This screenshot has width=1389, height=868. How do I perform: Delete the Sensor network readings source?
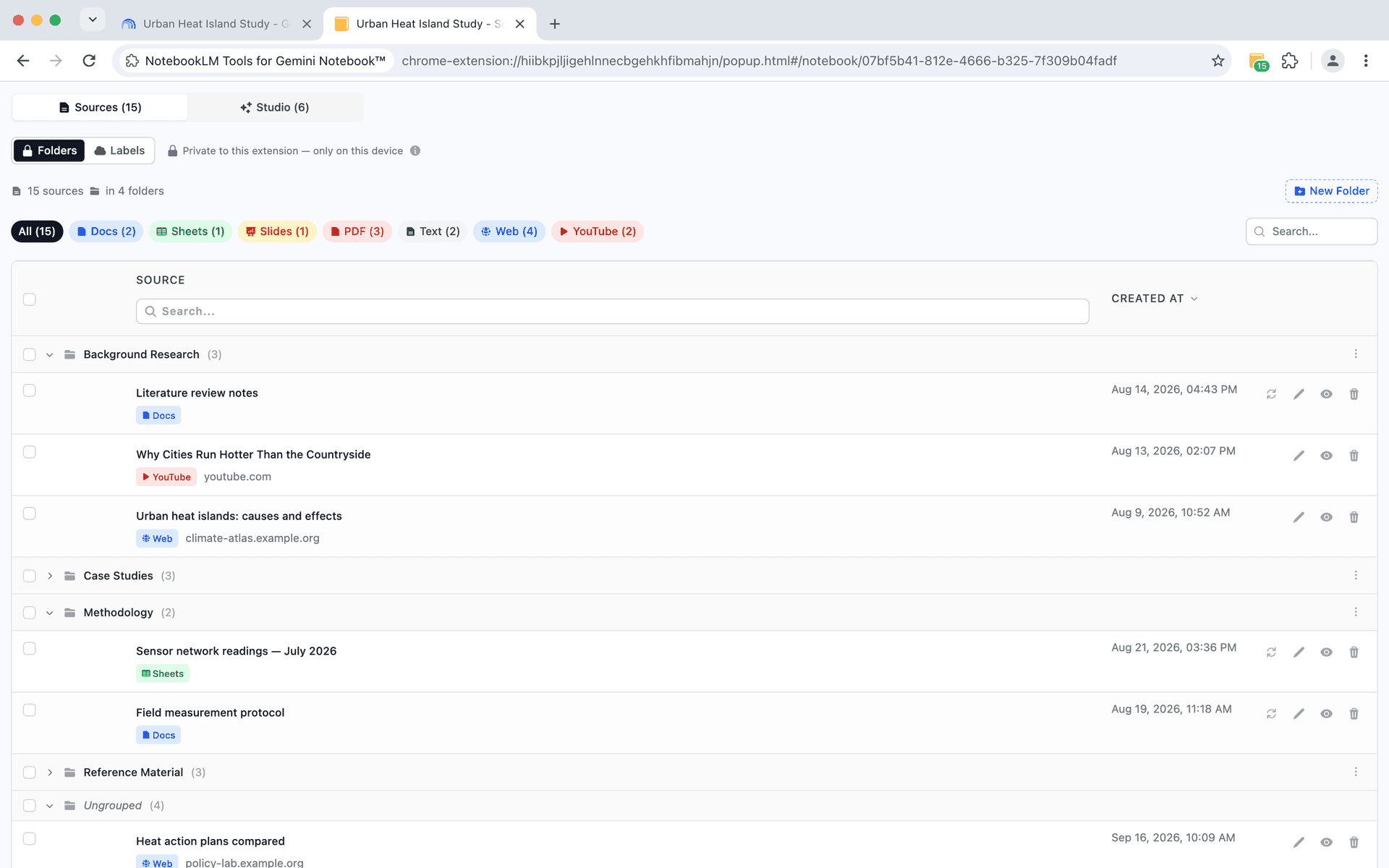click(1354, 652)
